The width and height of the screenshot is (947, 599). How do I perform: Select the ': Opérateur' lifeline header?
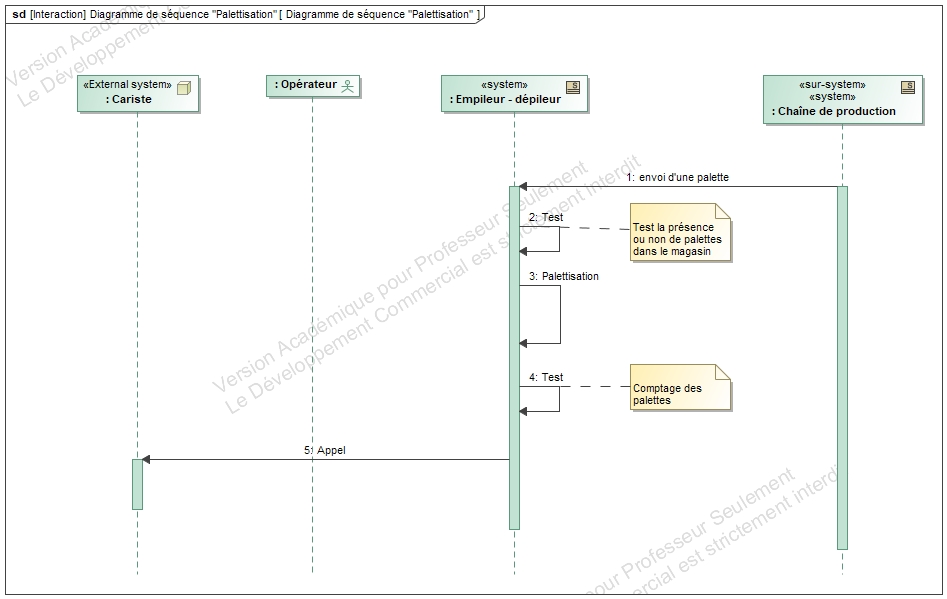(x=313, y=86)
